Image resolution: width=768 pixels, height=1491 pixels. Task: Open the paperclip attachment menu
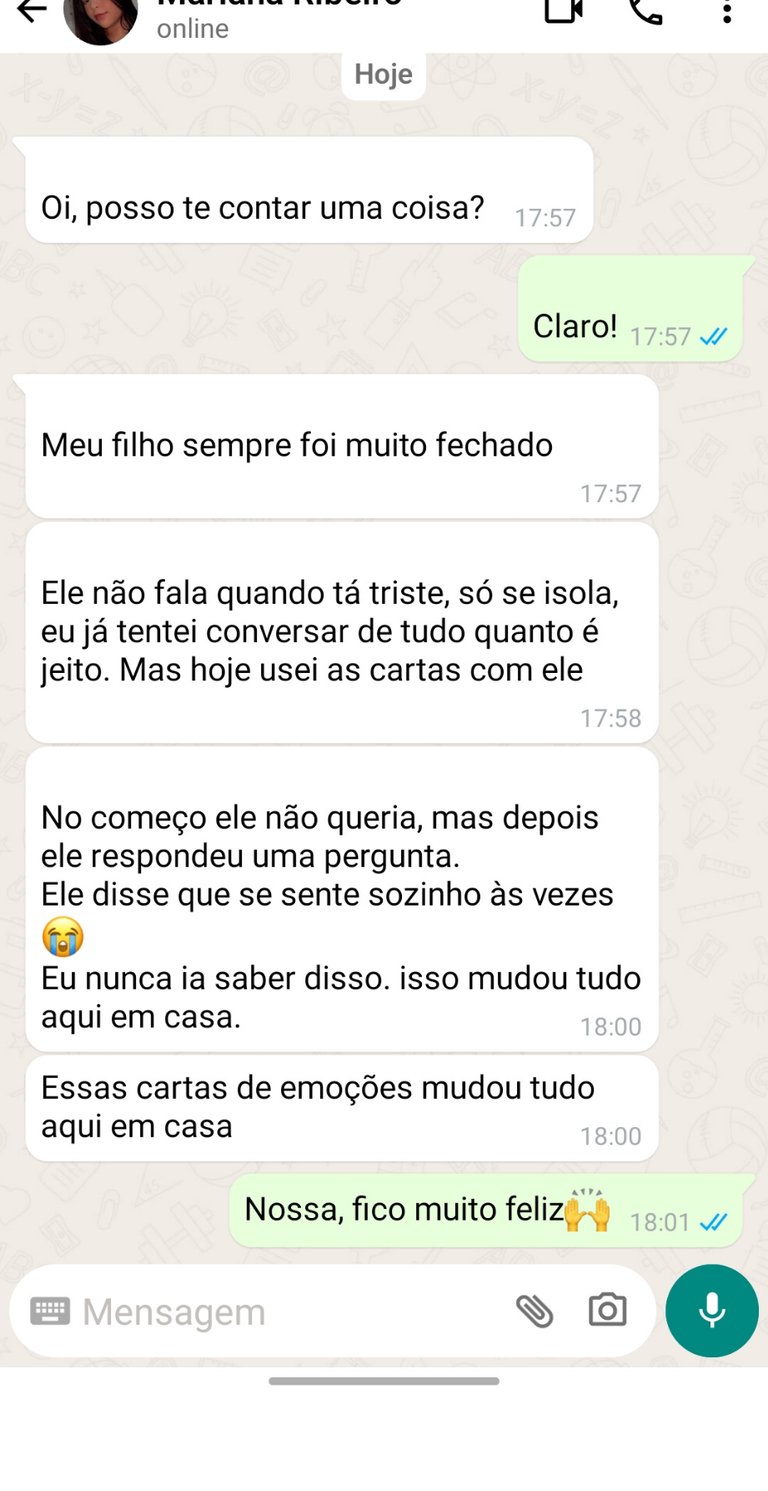click(534, 1311)
